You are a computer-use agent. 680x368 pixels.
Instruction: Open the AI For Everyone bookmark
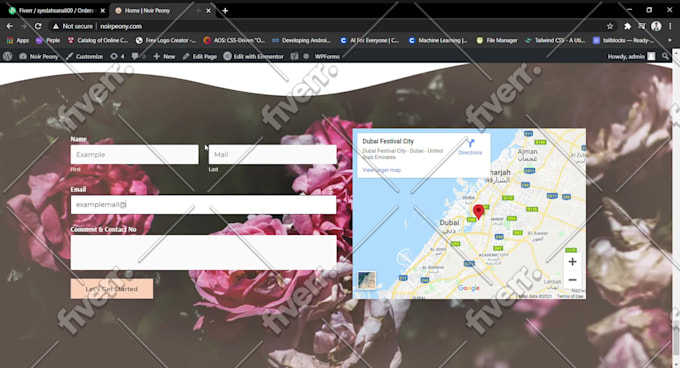369,40
